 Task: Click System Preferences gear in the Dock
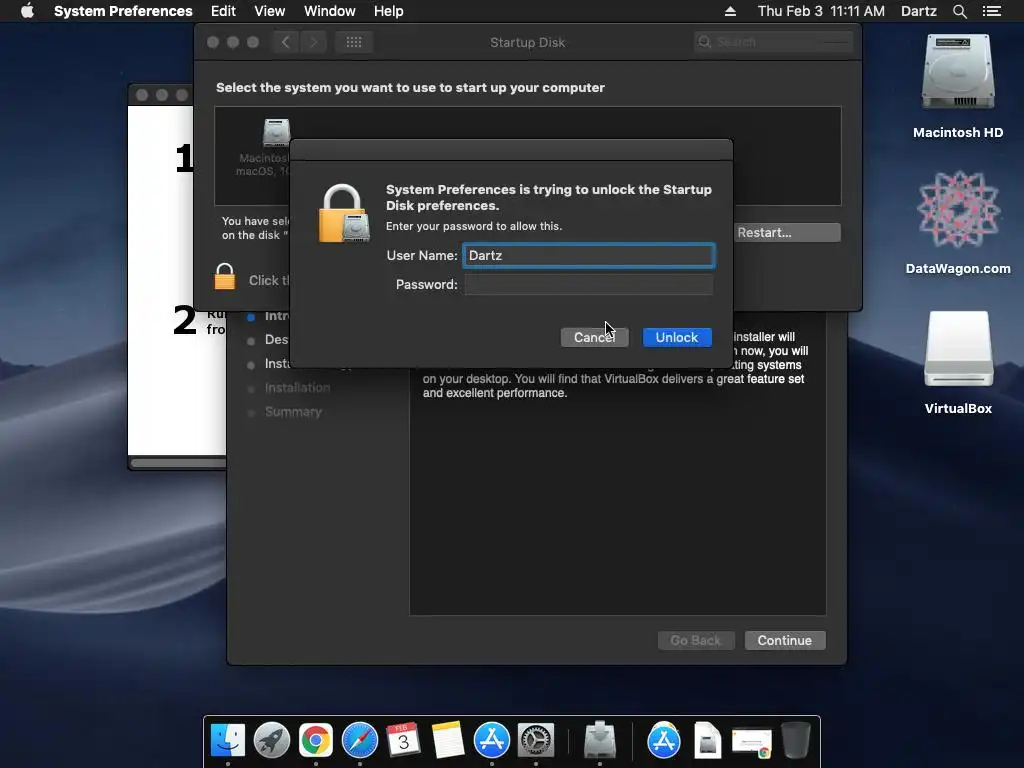536,741
